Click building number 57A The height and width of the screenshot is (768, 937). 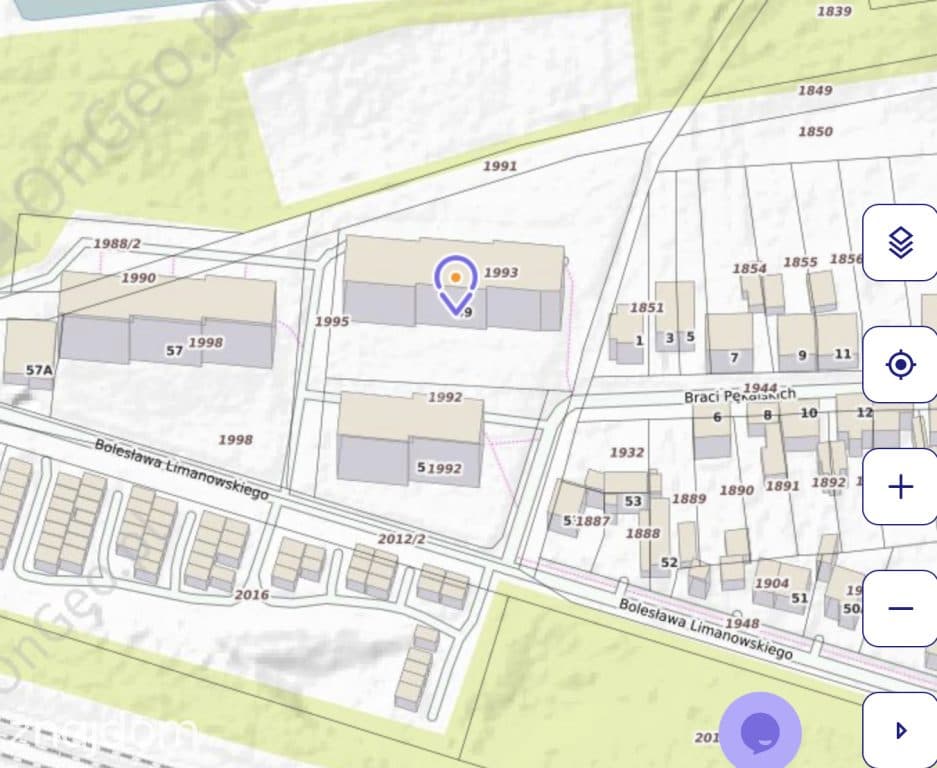pyautogui.click(x=39, y=371)
